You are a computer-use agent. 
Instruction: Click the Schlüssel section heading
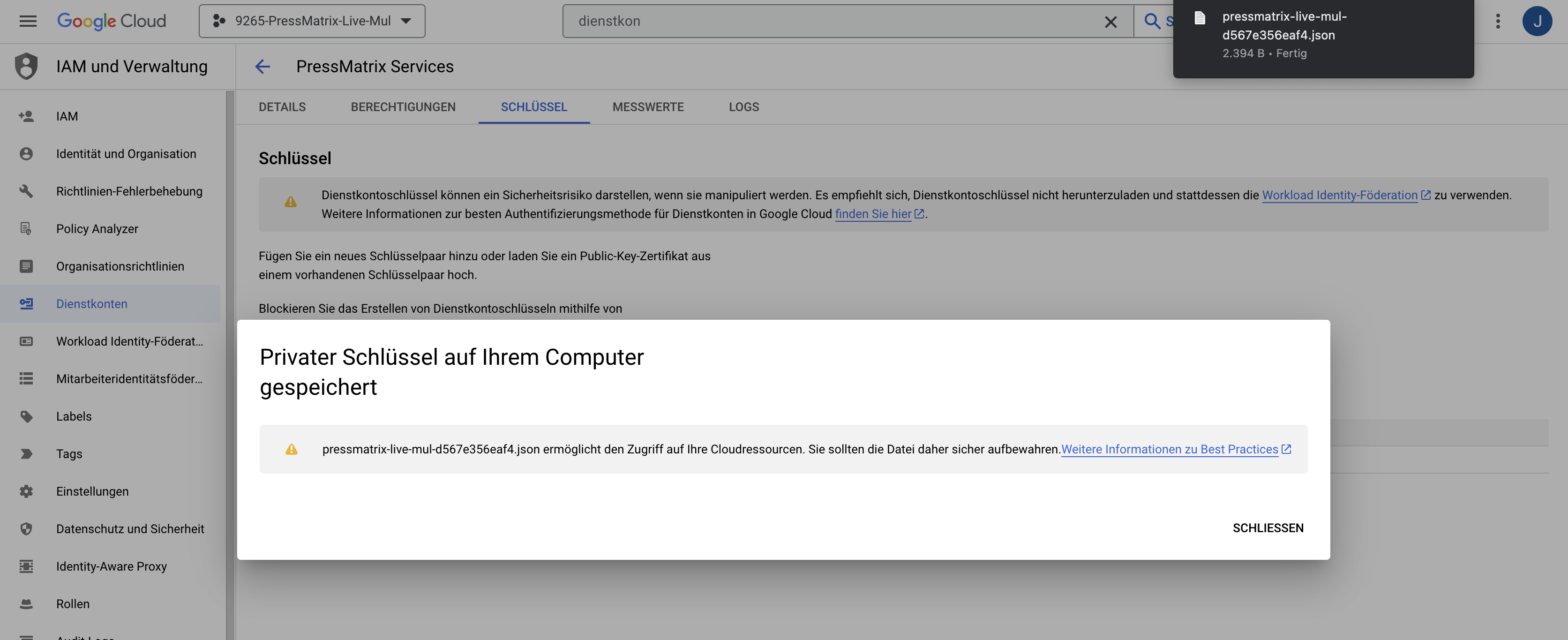click(x=295, y=158)
